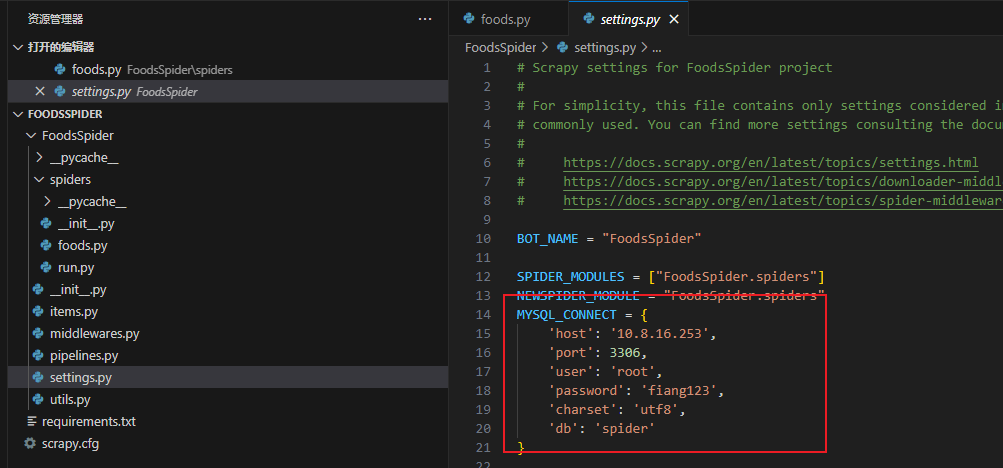Click Python icon beside items.py
This screenshot has height=468, width=1003.
click(x=38, y=312)
